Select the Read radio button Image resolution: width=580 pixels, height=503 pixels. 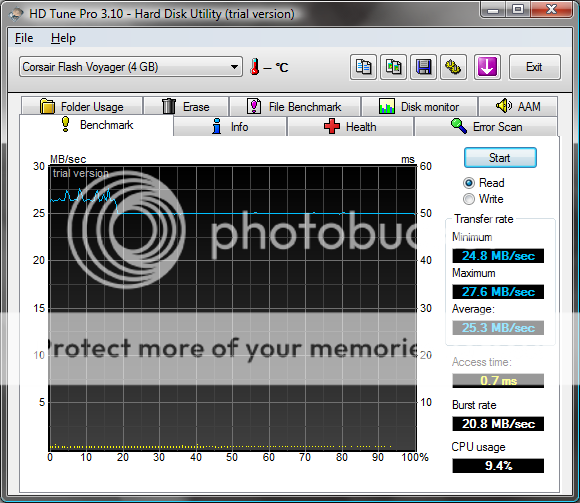tap(484, 183)
